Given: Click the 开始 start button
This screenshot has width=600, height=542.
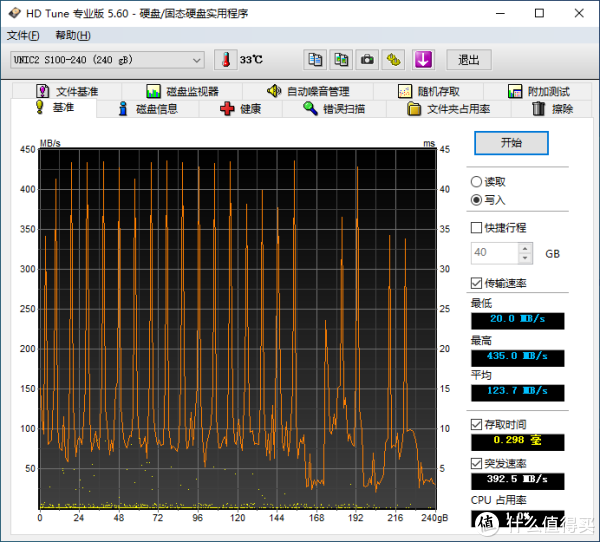Looking at the screenshot, I should pyautogui.click(x=511, y=143).
